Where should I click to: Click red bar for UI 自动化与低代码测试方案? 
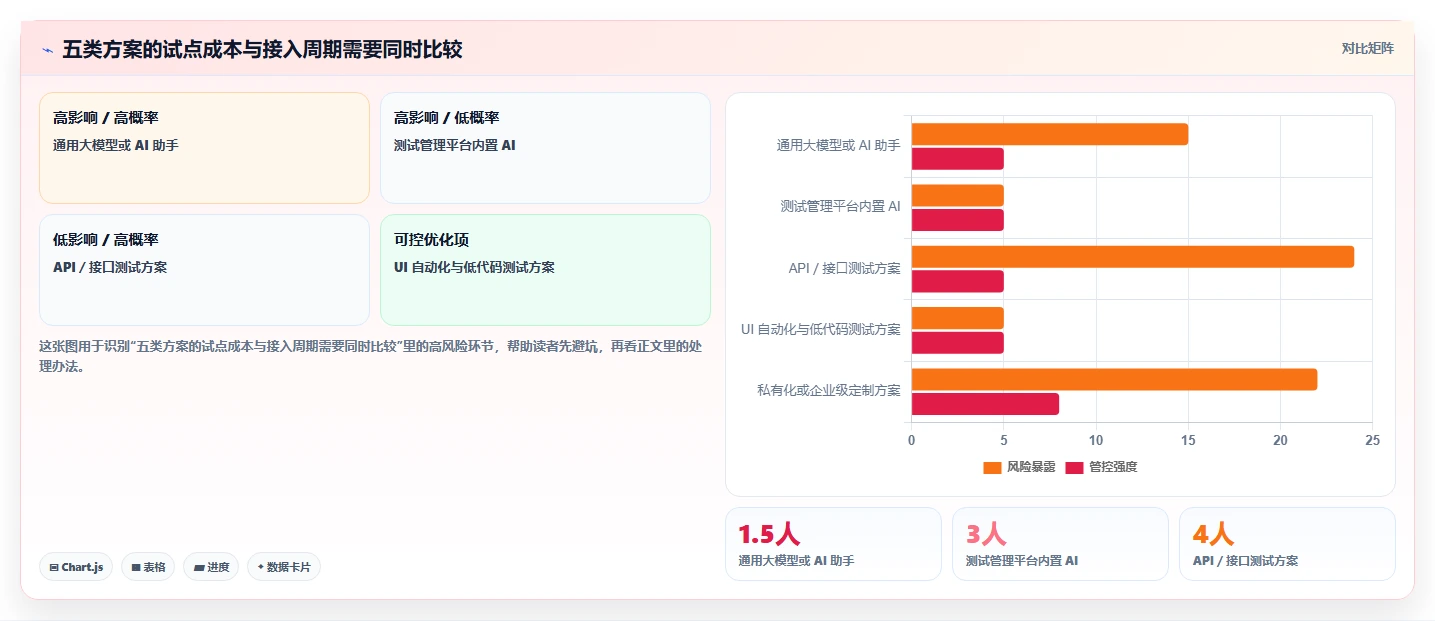tap(957, 343)
